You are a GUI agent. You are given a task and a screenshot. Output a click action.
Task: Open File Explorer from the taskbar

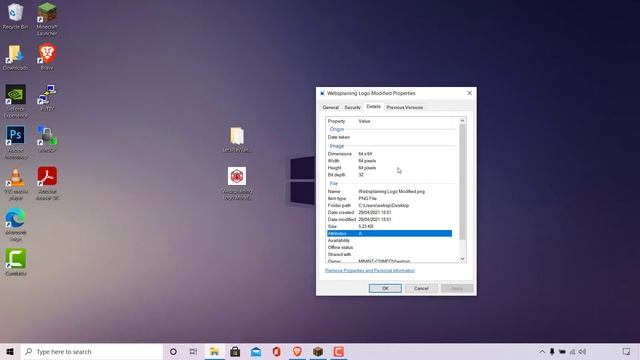pyautogui.click(x=214, y=351)
